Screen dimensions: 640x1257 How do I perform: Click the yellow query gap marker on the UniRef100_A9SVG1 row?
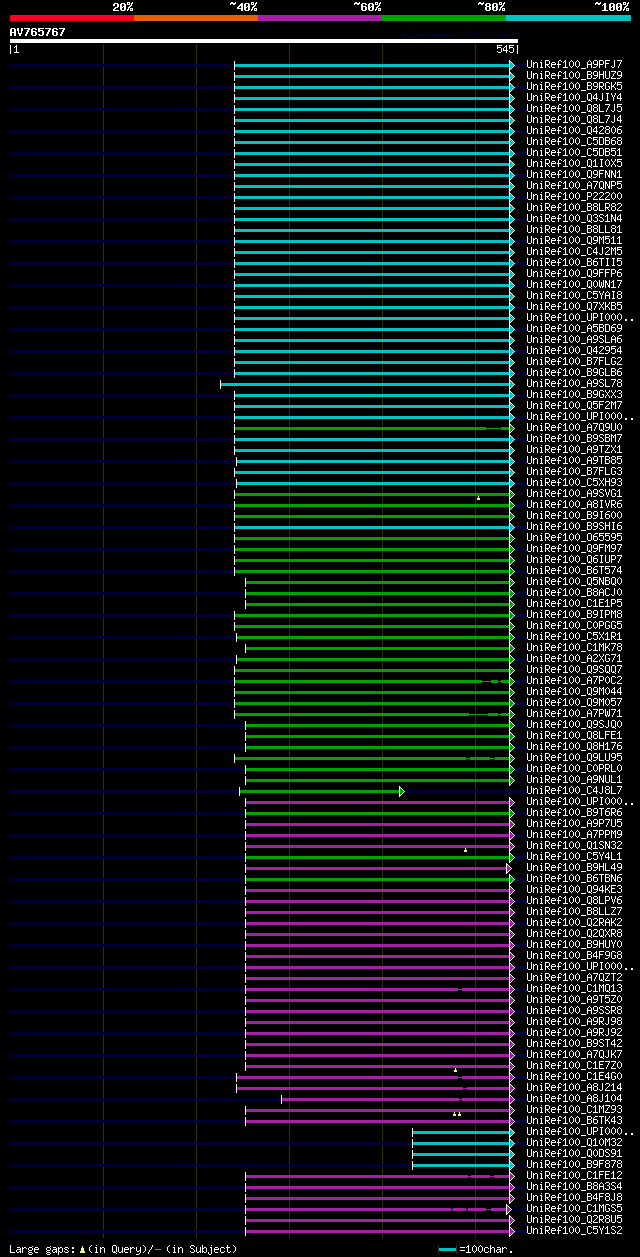click(x=478, y=497)
